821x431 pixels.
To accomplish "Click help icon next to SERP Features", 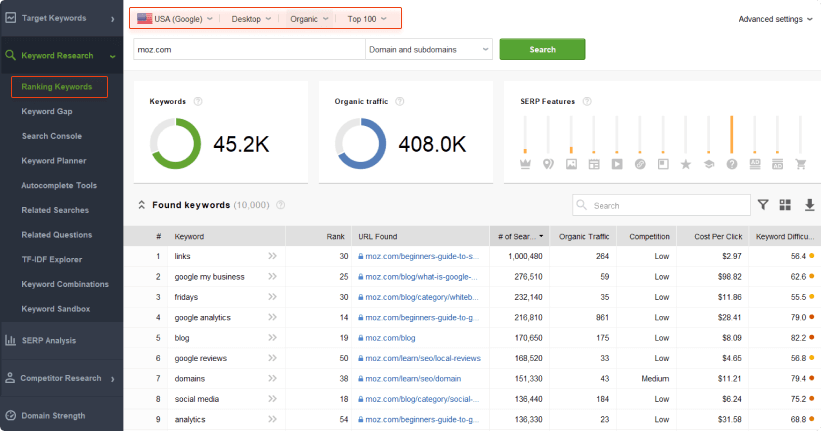I will (x=587, y=102).
